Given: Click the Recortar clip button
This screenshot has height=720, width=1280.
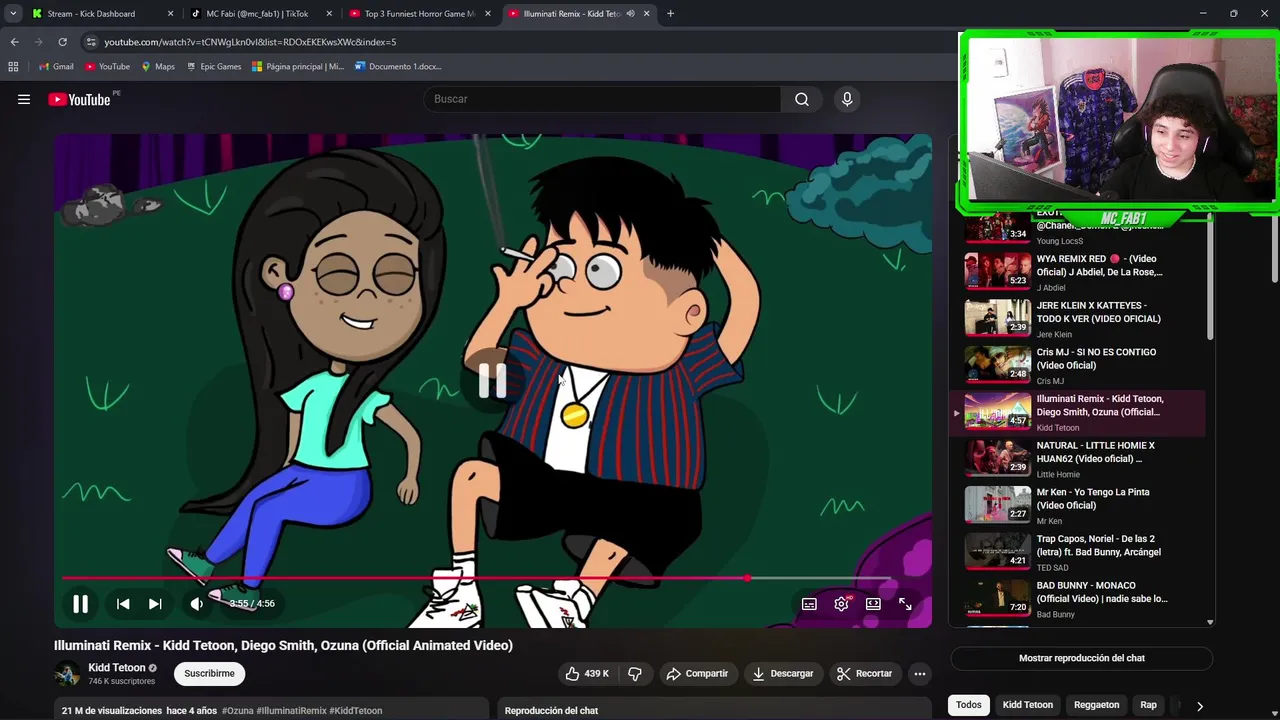Looking at the screenshot, I should pyautogui.click(x=864, y=674).
